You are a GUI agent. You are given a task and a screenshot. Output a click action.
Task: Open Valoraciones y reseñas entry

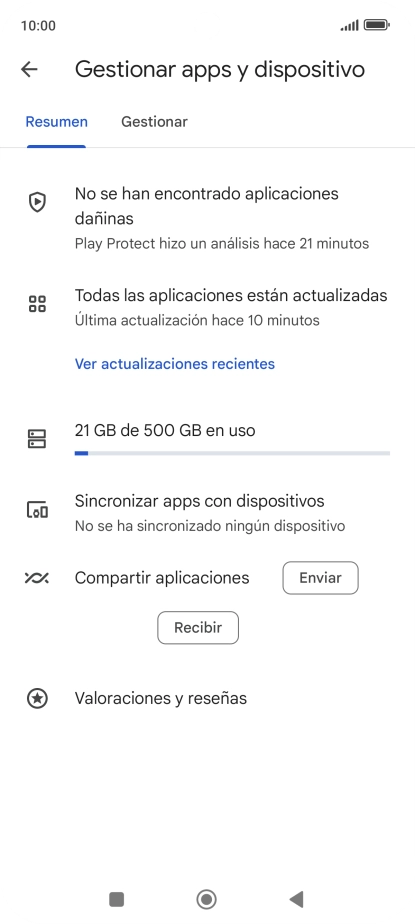tap(161, 698)
